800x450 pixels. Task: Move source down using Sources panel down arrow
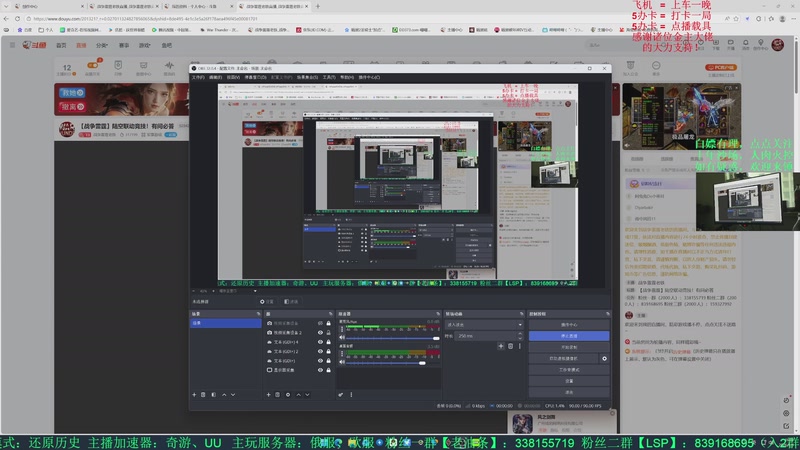pyautogui.click(x=307, y=395)
